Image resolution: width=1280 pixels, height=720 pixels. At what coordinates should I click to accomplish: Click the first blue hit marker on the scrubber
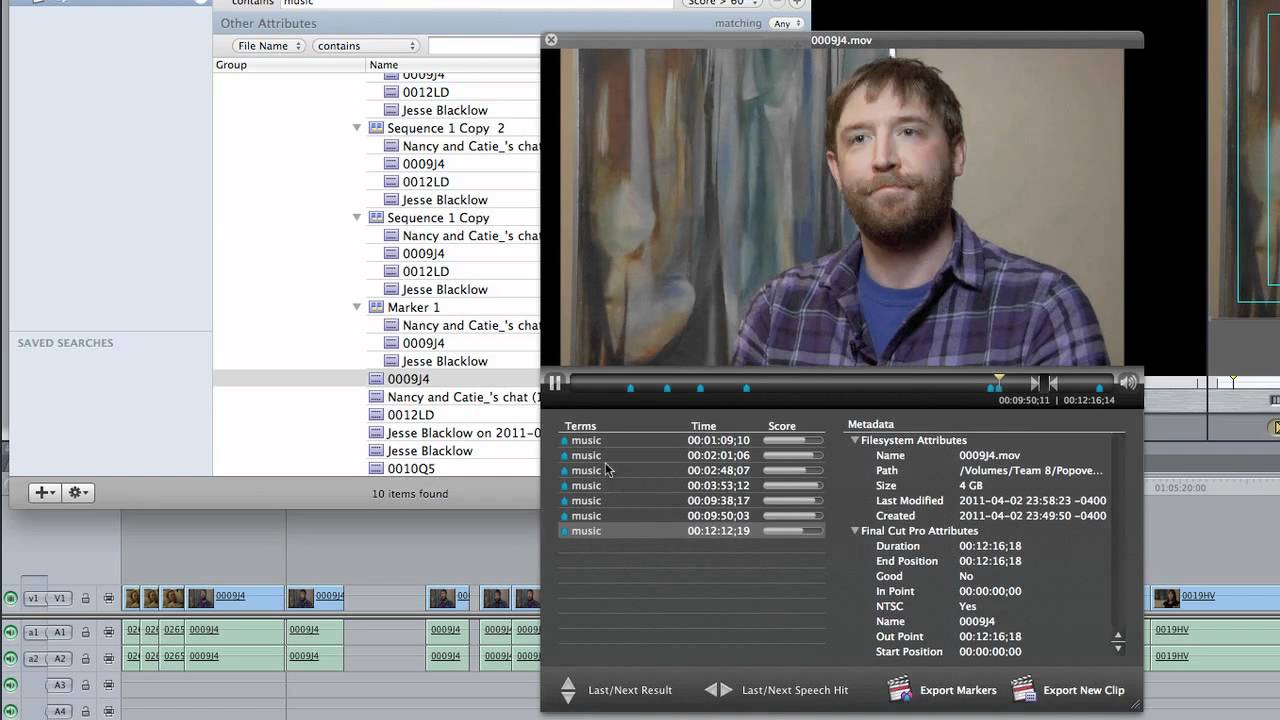tap(630, 387)
